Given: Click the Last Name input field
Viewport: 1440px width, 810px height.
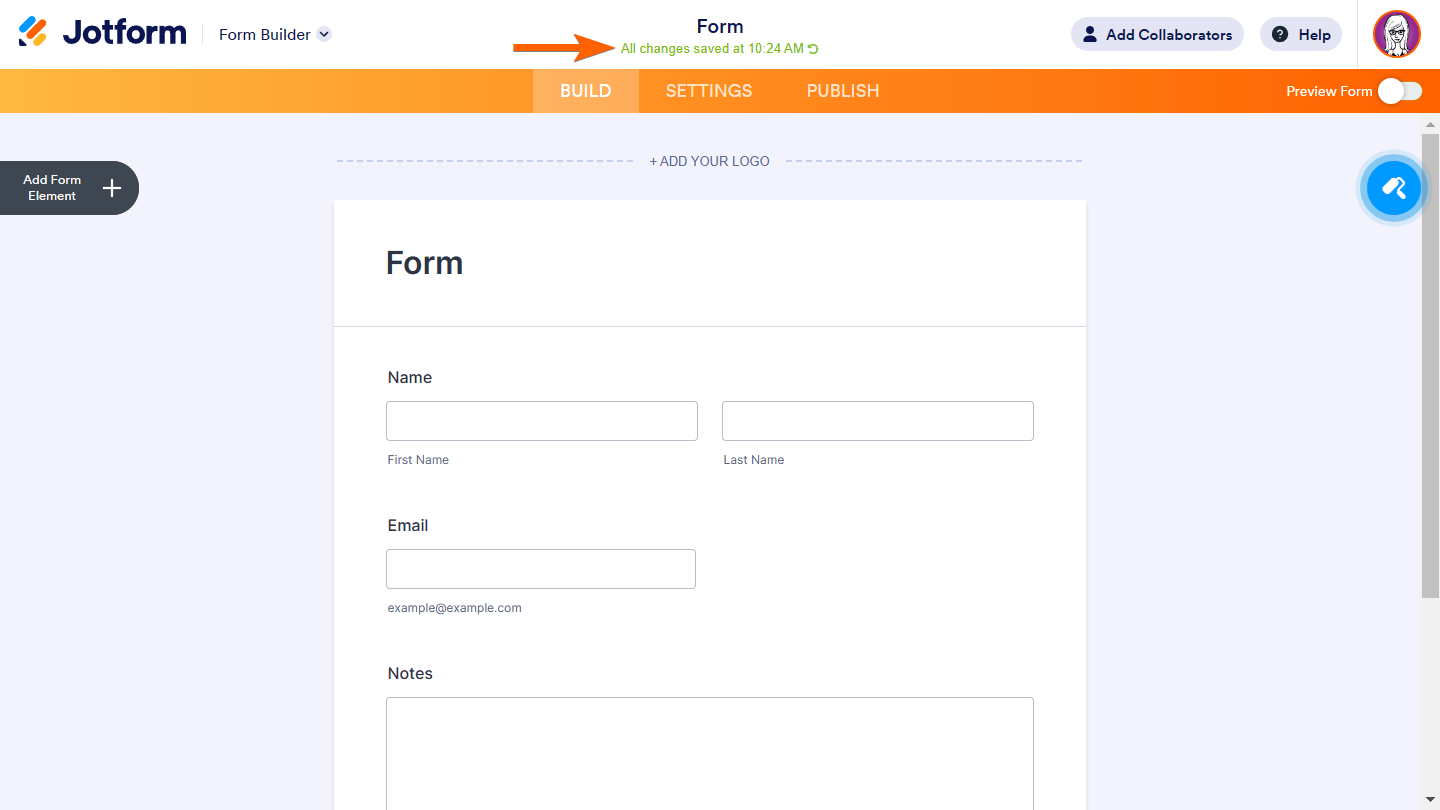Looking at the screenshot, I should pyautogui.click(x=877, y=420).
